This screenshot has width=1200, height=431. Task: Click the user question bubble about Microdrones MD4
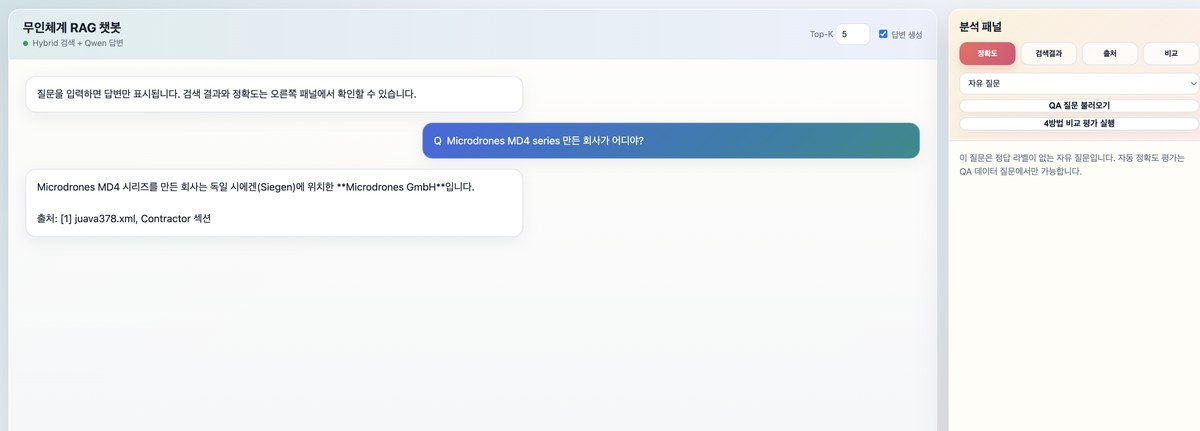pyautogui.click(x=671, y=140)
